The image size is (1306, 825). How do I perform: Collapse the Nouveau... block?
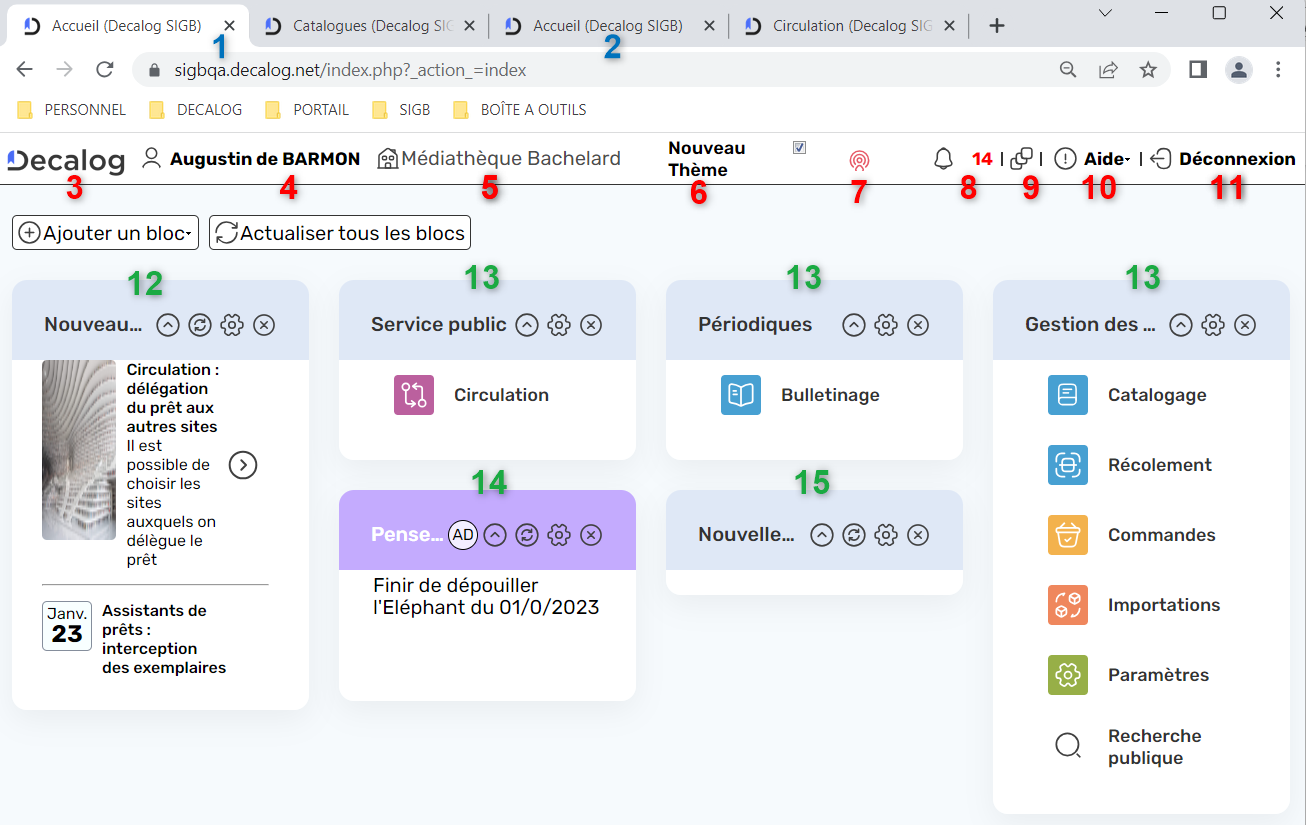pos(168,325)
